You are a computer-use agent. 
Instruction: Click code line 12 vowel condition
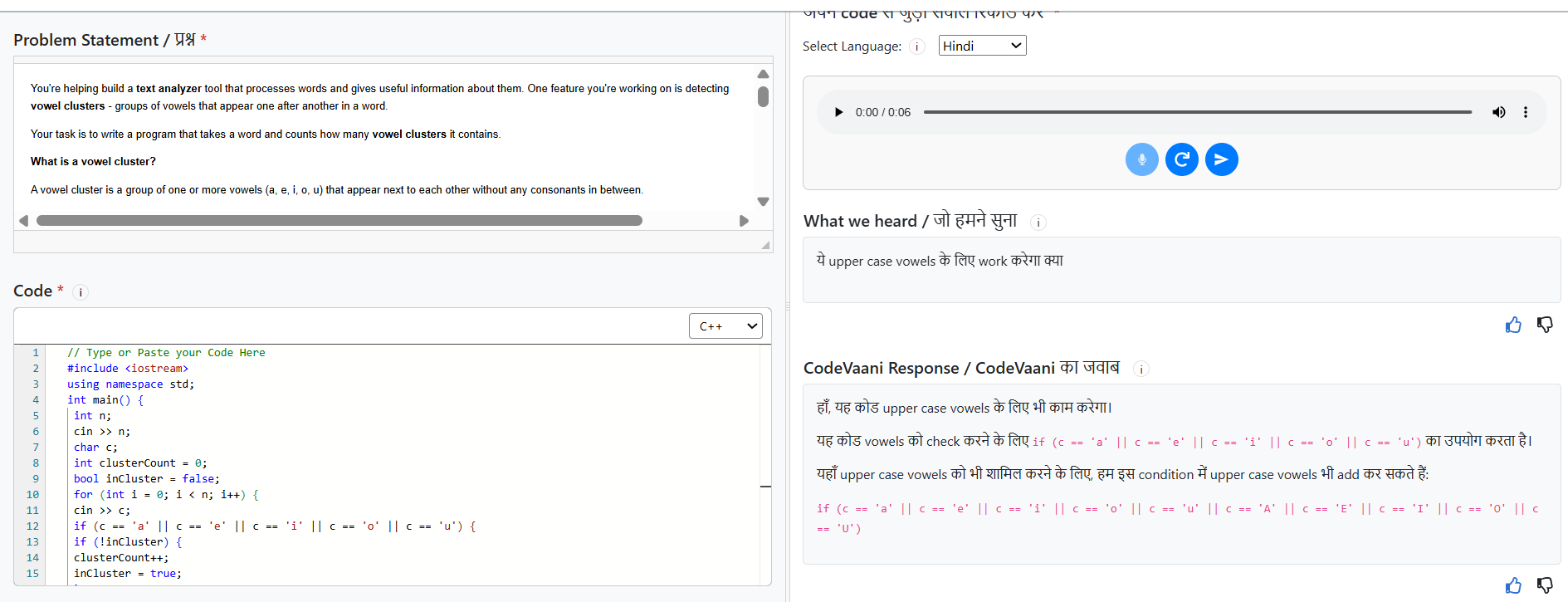pyautogui.click(x=275, y=526)
